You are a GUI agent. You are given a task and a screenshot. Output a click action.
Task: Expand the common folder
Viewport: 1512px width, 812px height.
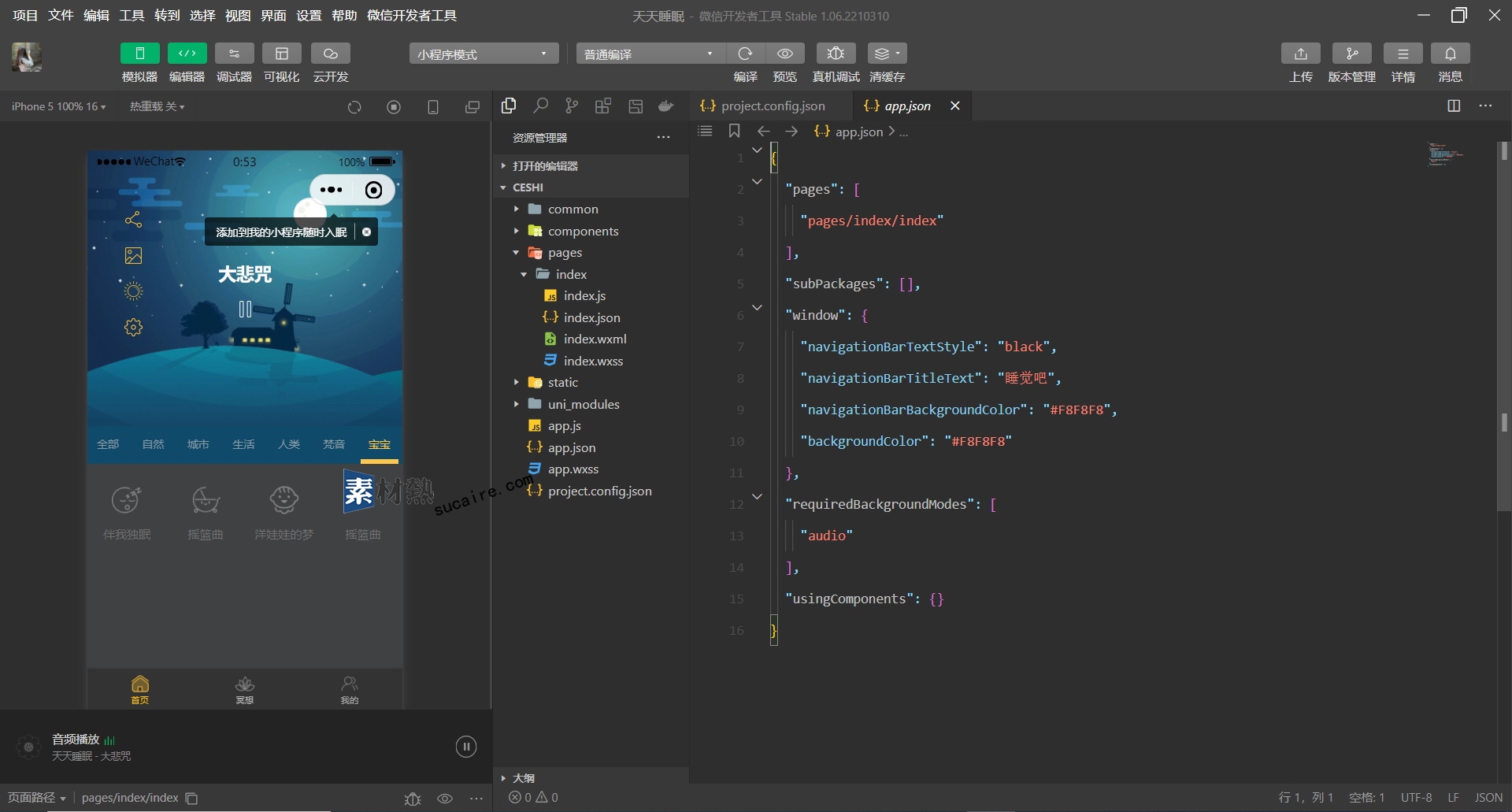(x=591, y=209)
